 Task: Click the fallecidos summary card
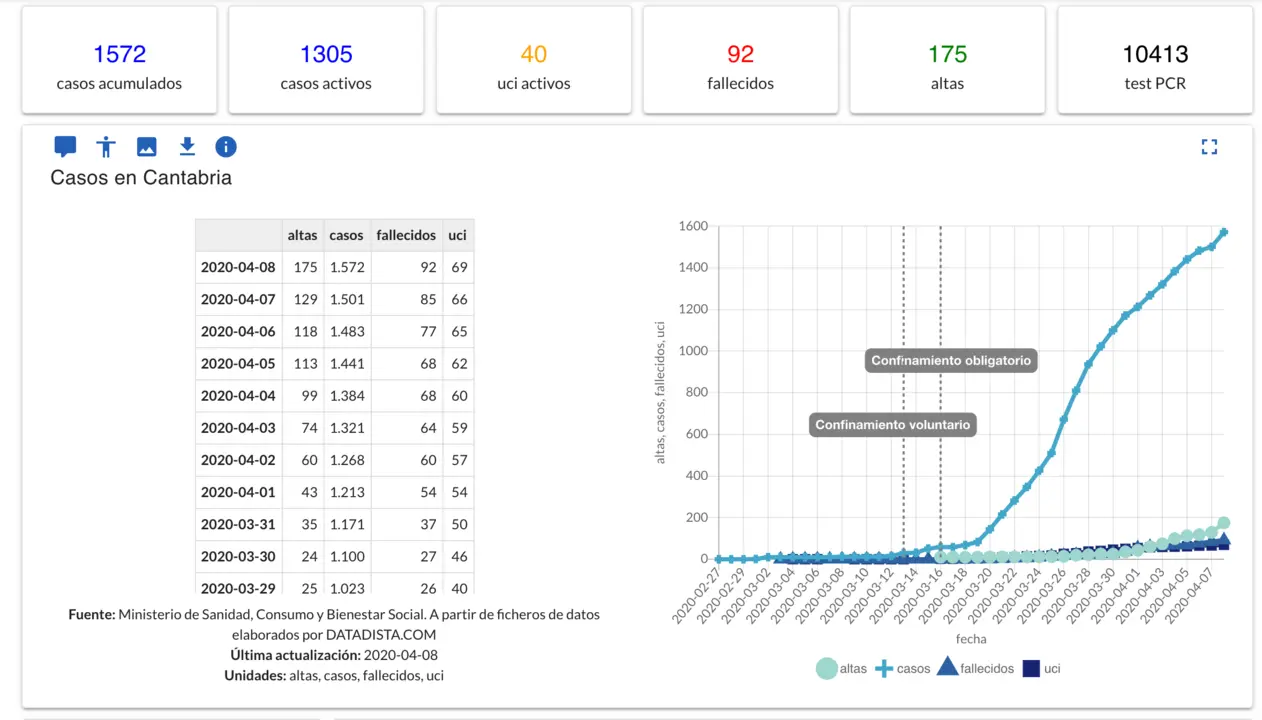click(740, 60)
